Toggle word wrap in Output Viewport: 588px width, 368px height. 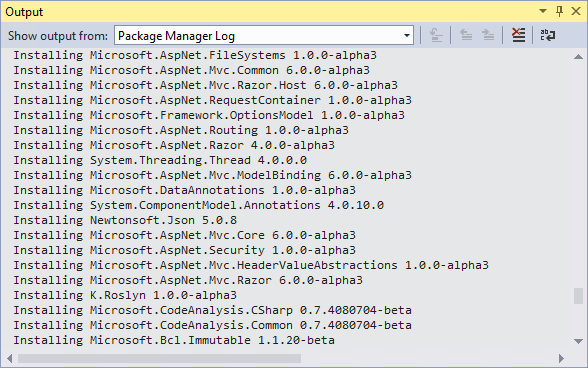548,35
